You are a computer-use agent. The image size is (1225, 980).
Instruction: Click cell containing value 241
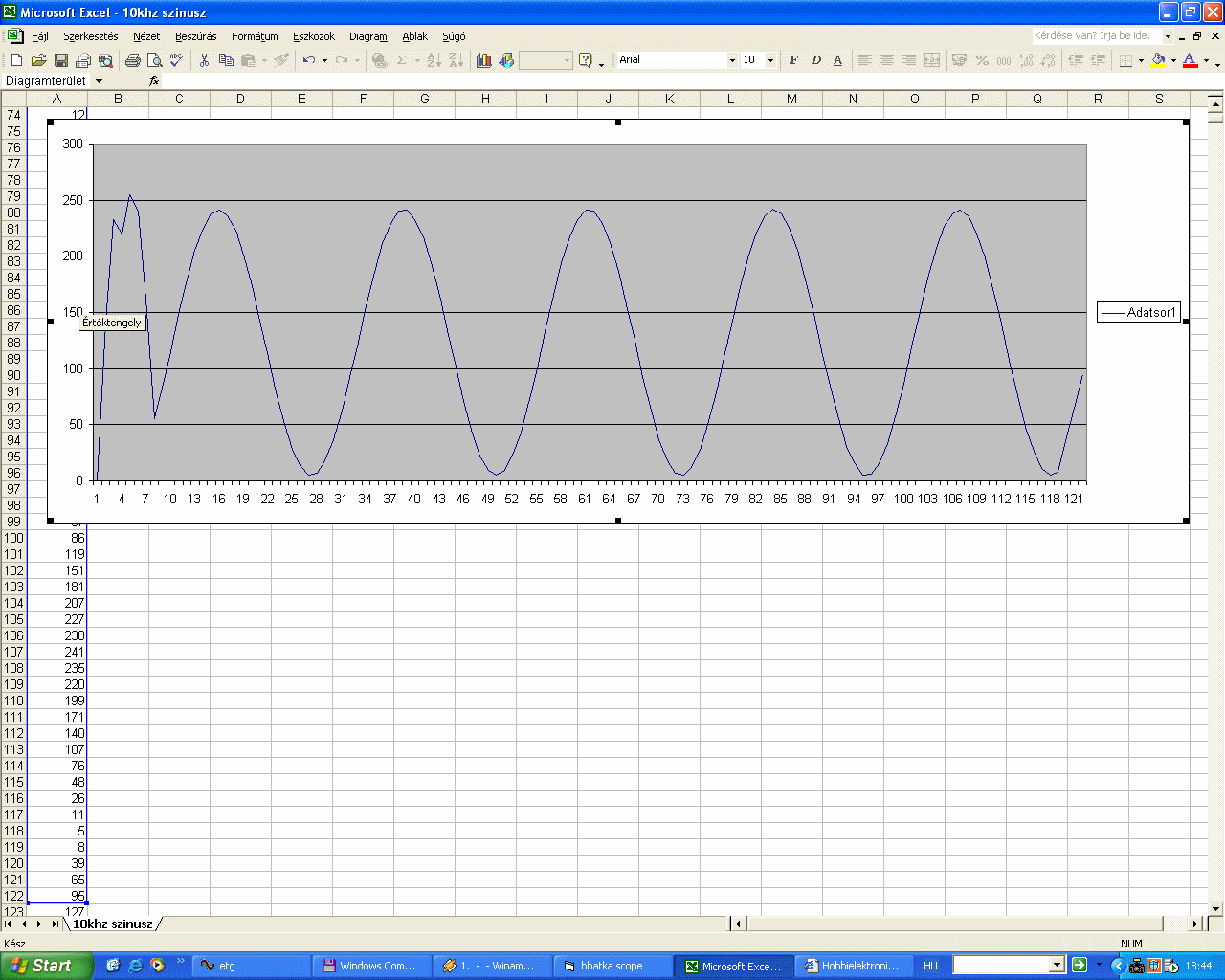(56, 652)
